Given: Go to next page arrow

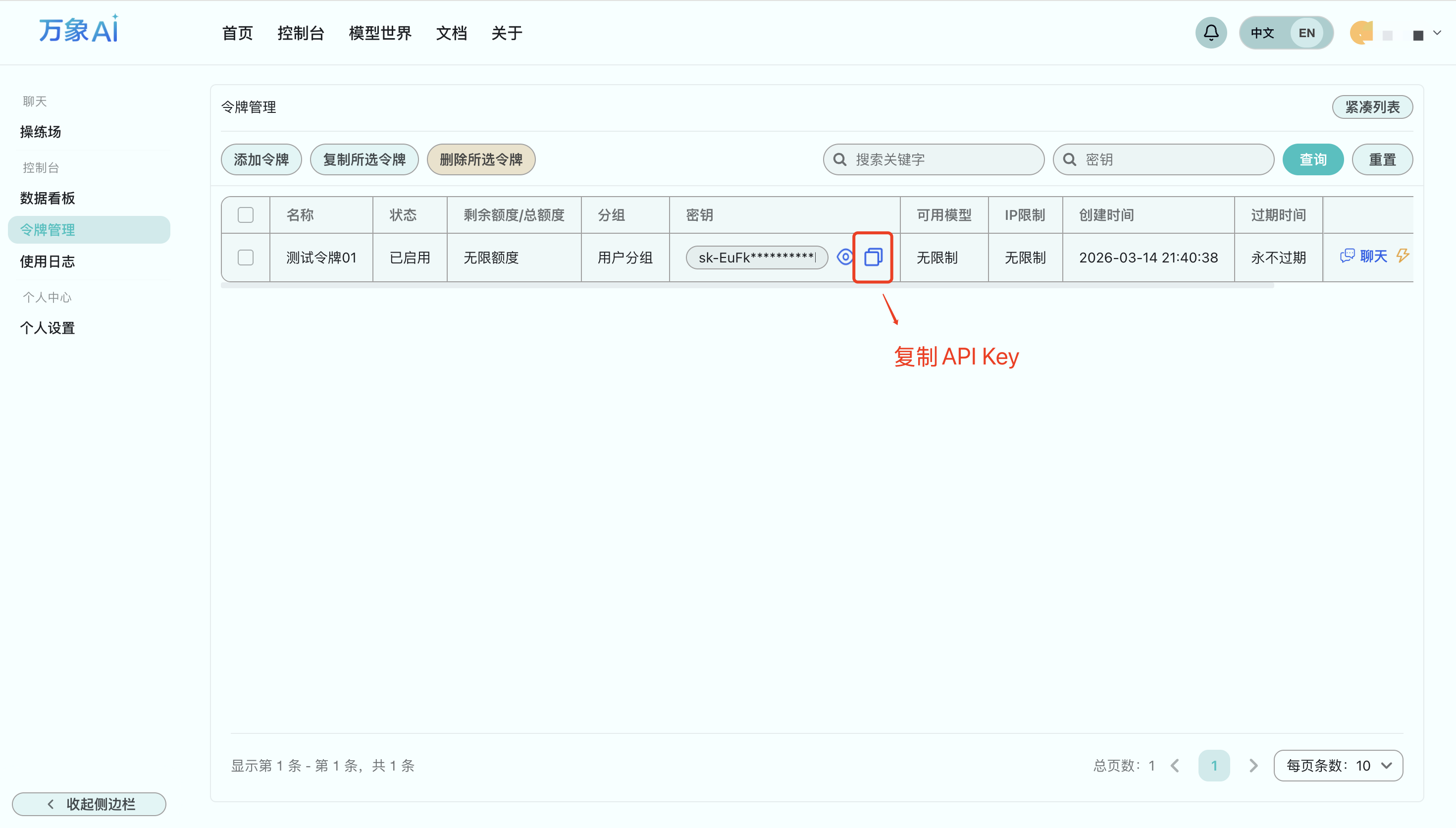Looking at the screenshot, I should [x=1253, y=766].
